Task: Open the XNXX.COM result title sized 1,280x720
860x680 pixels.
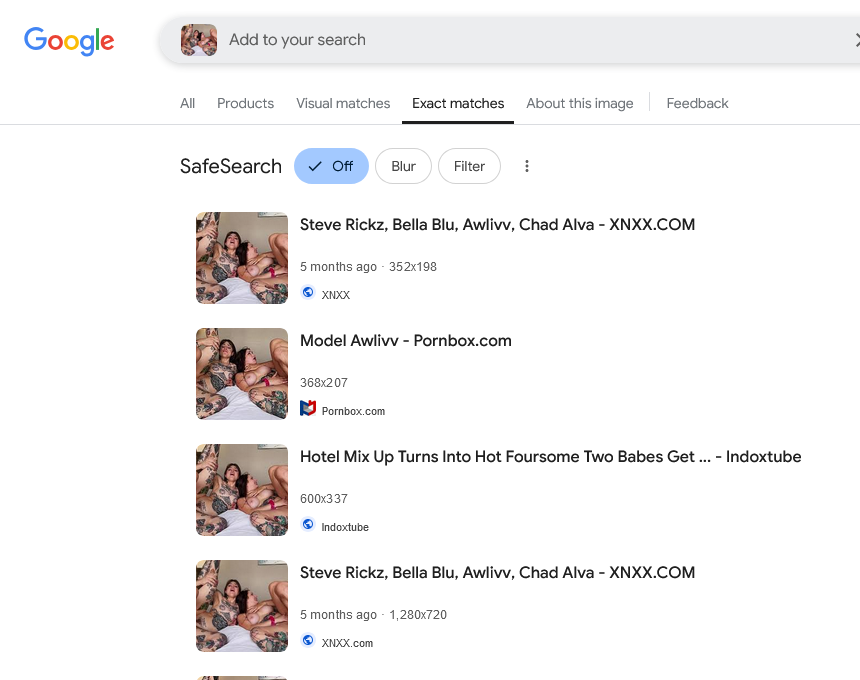Action: click(497, 573)
